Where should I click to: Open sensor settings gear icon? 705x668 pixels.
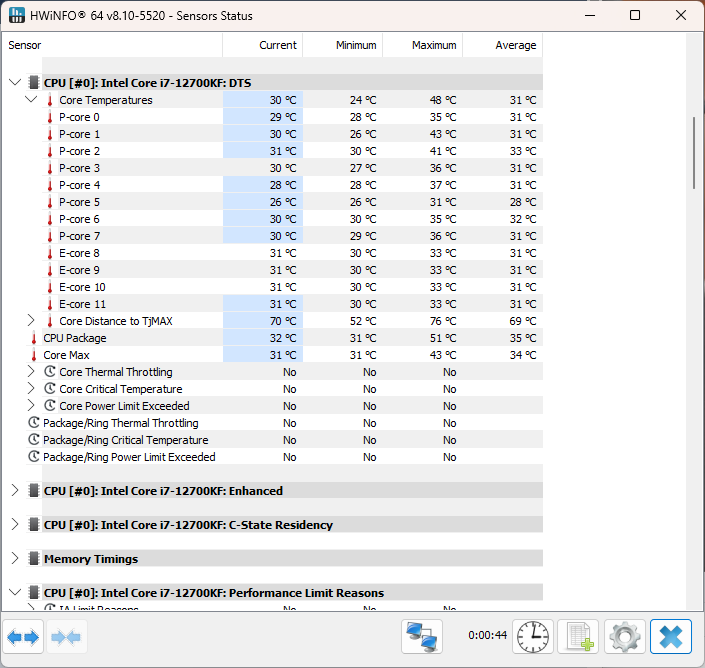(625, 637)
